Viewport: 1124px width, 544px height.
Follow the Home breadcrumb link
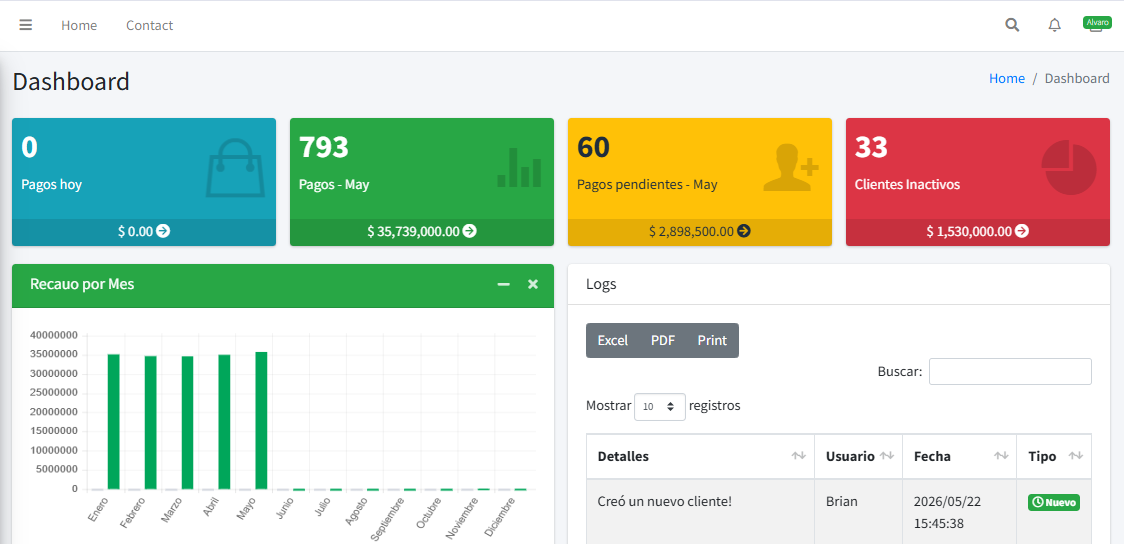pyautogui.click(x=1007, y=79)
